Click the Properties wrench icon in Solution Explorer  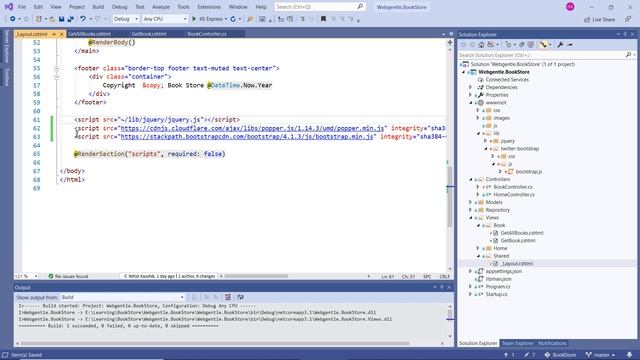coord(560,44)
